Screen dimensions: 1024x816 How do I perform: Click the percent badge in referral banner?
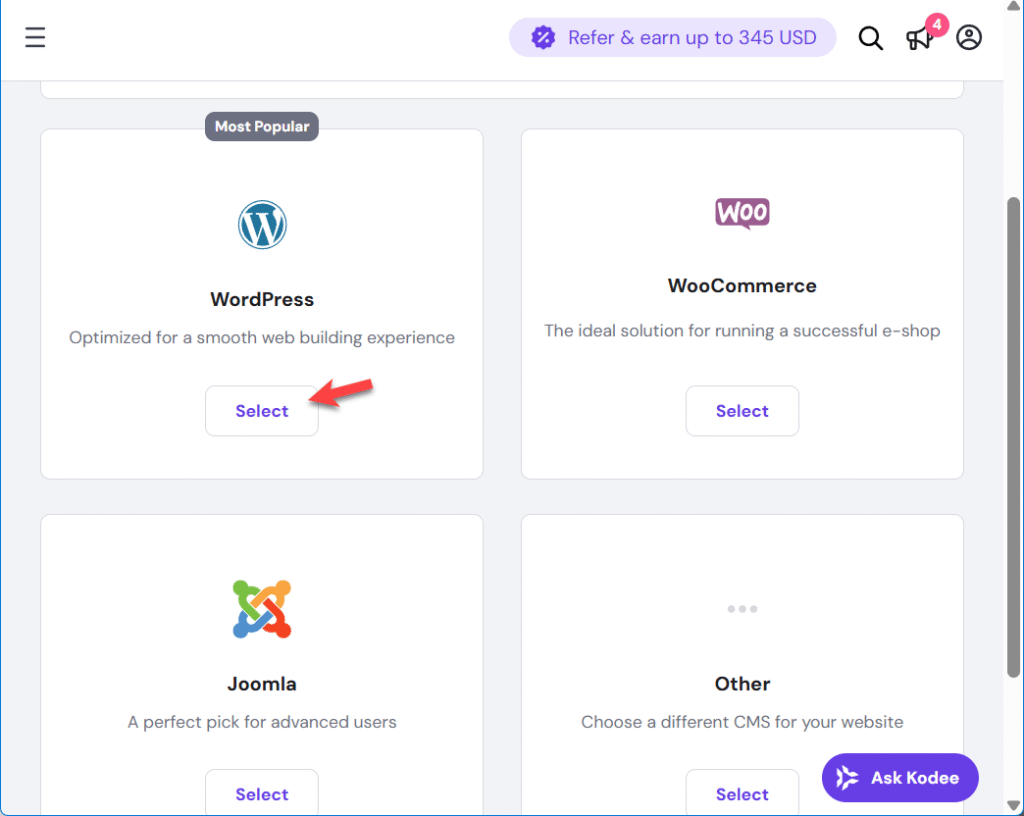click(x=543, y=38)
